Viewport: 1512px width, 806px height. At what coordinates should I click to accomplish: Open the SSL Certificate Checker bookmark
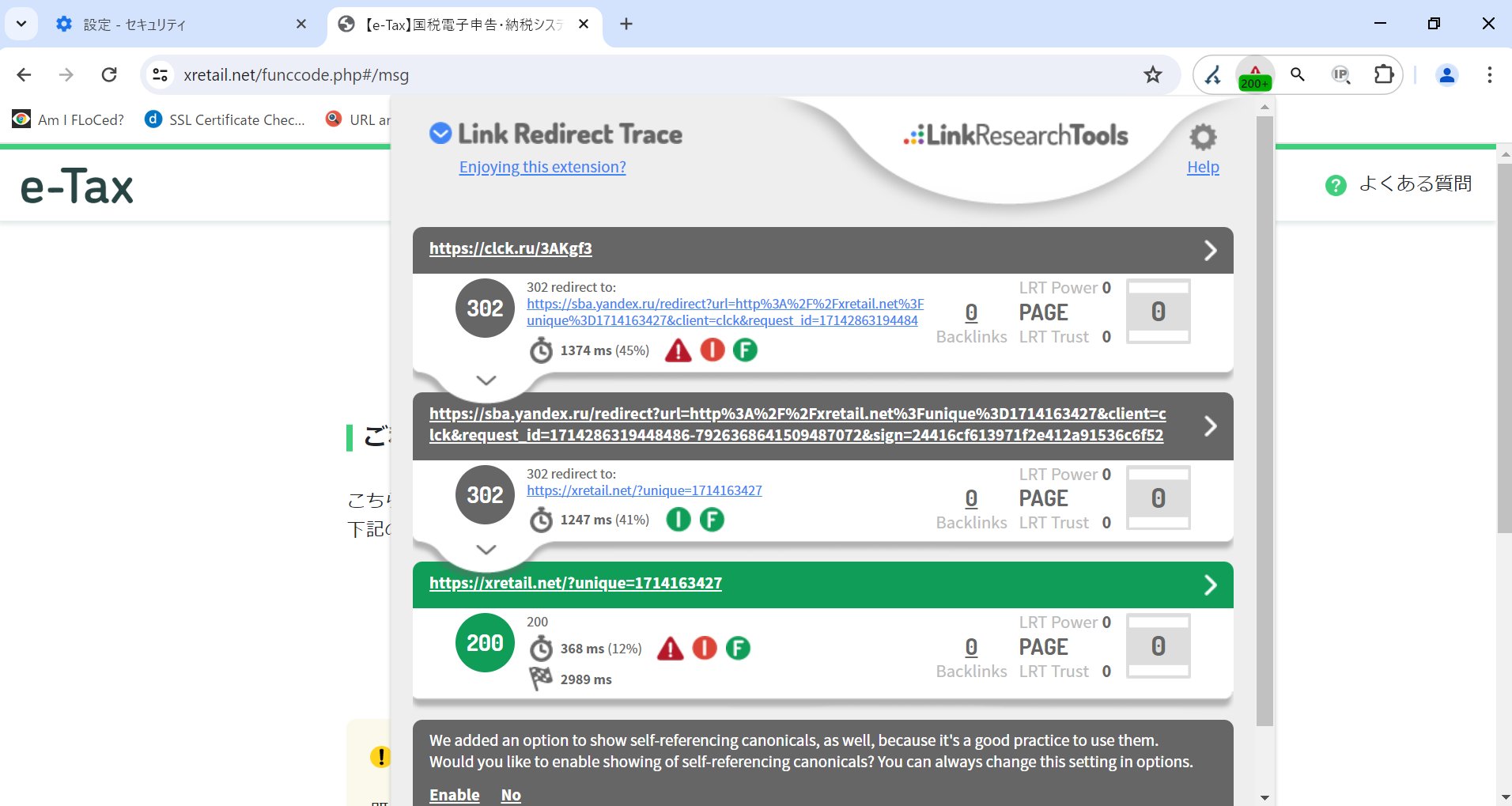[x=225, y=119]
